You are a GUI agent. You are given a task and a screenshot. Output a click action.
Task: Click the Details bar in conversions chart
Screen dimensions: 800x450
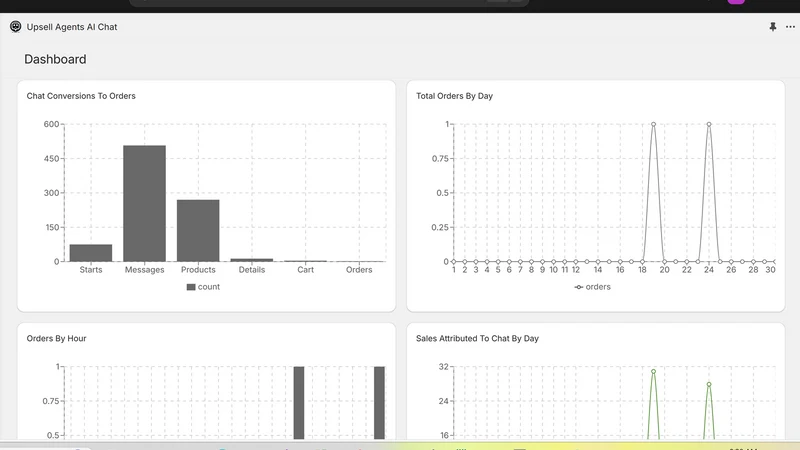(x=252, y=260)
